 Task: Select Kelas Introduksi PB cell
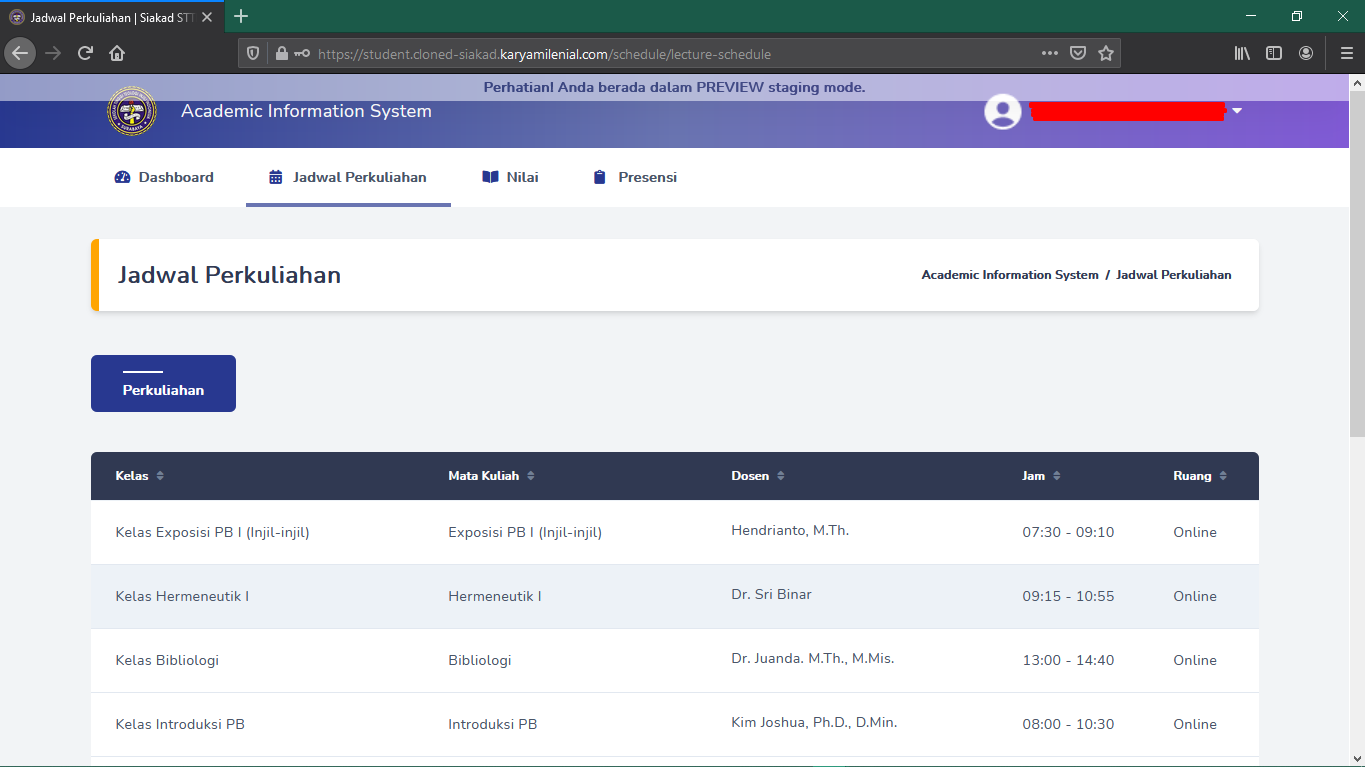180,725
